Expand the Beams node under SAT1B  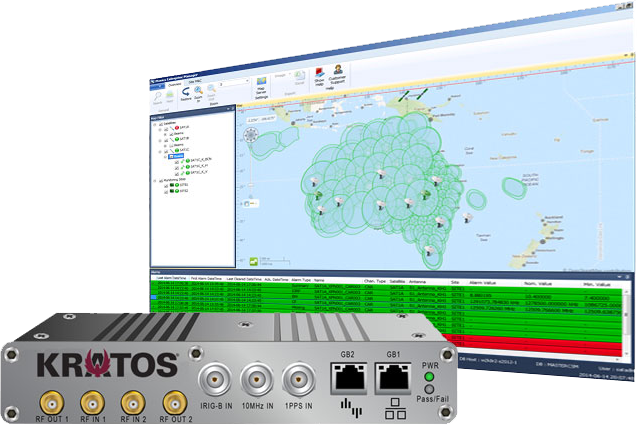165,146
